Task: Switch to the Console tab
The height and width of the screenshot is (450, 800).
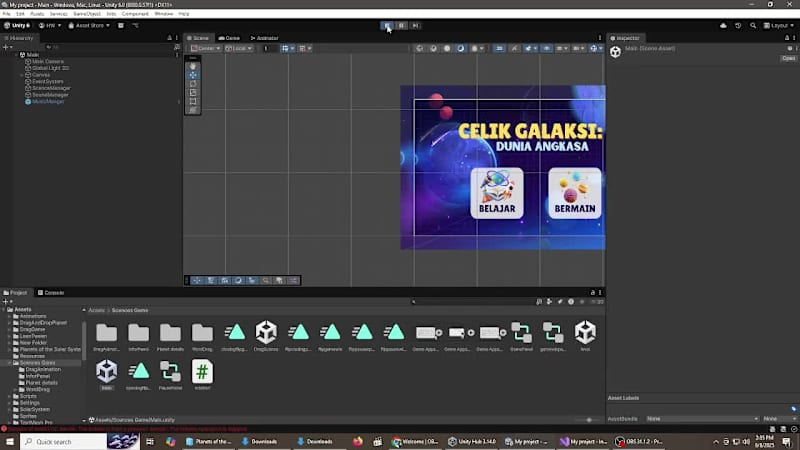Action: coord(51,293)
